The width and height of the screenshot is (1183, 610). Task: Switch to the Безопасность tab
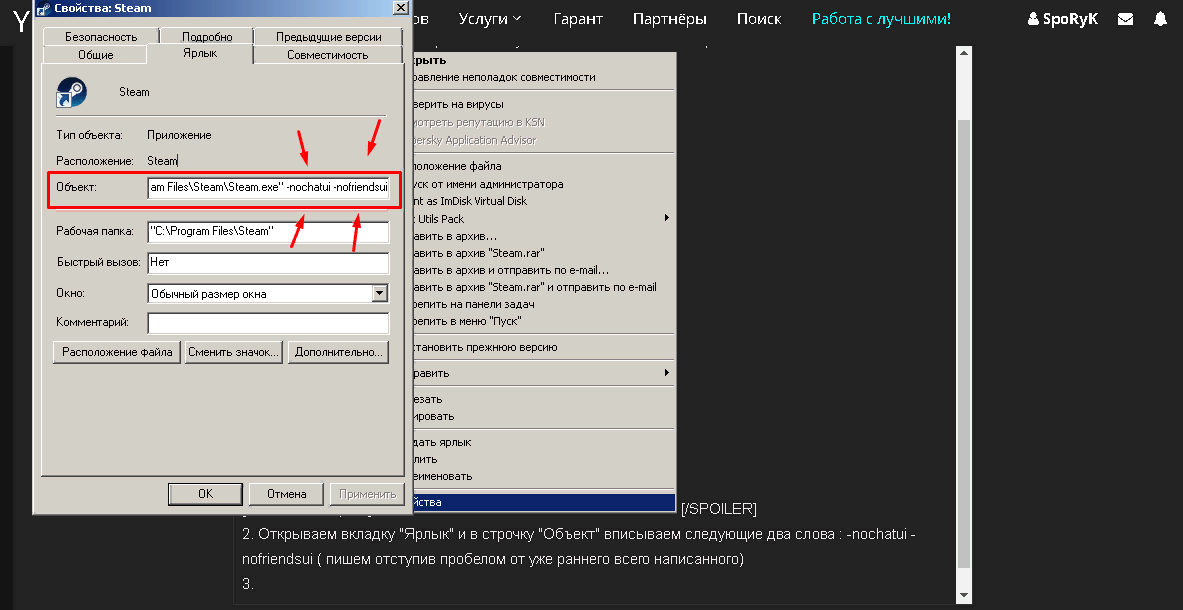click(x=101, y=36)
